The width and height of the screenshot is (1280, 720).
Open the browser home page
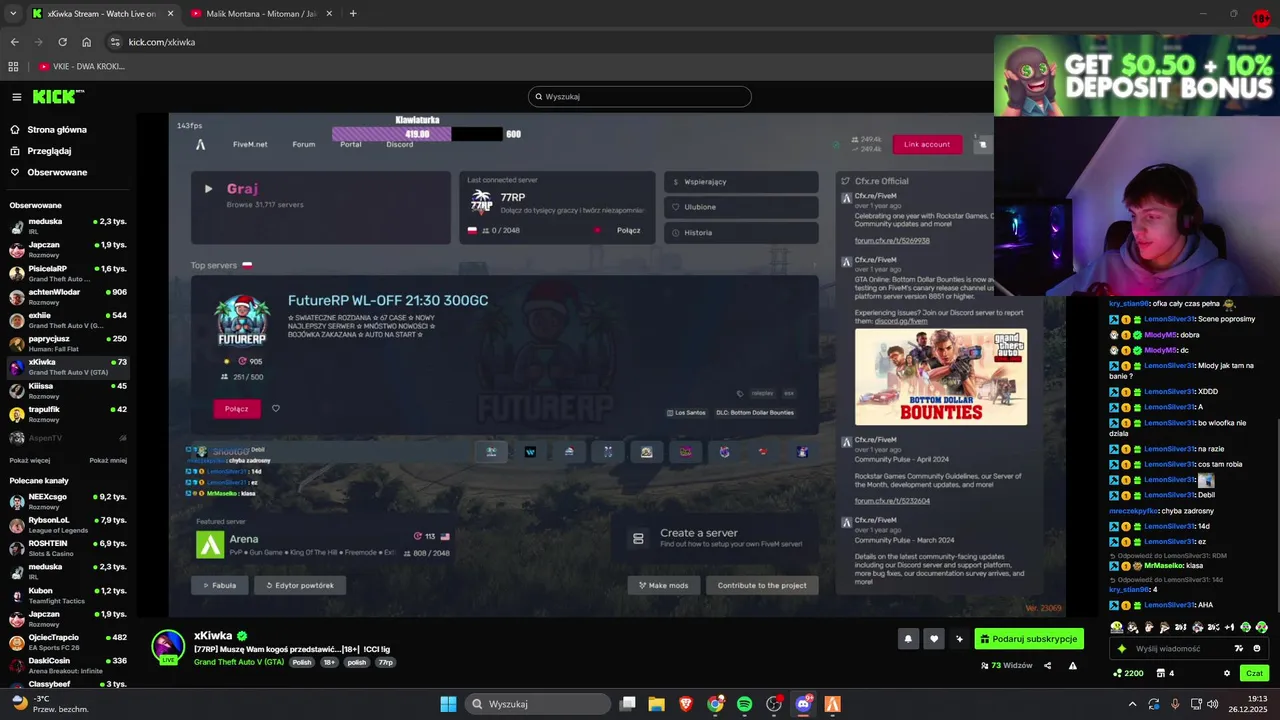tap(87, 42)
